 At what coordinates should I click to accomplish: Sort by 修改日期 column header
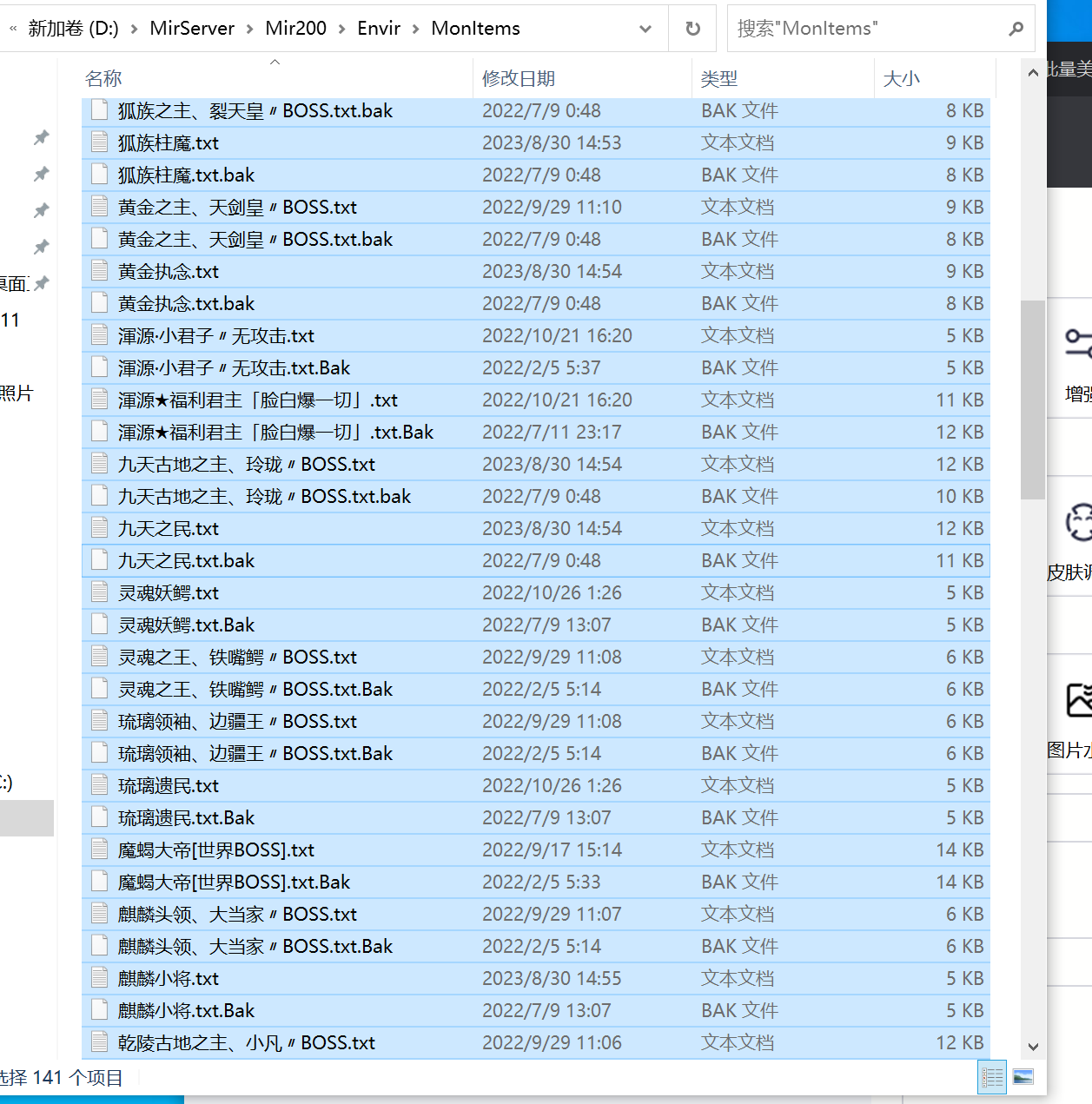click(582, 78)
